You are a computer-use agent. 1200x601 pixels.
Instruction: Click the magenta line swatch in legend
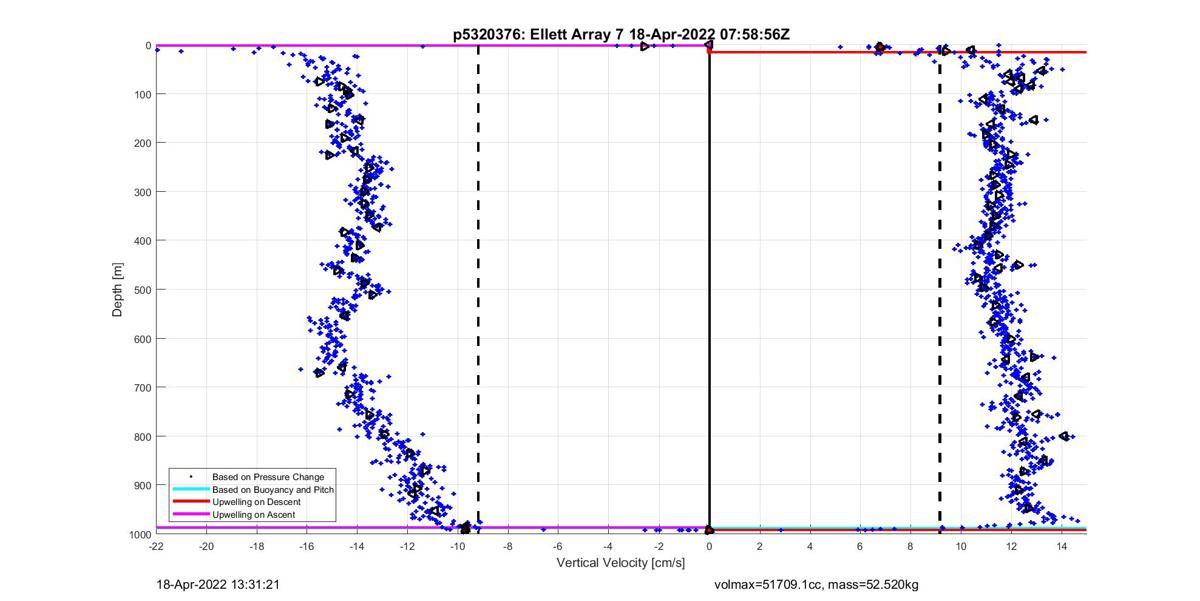tap(190, 515)
